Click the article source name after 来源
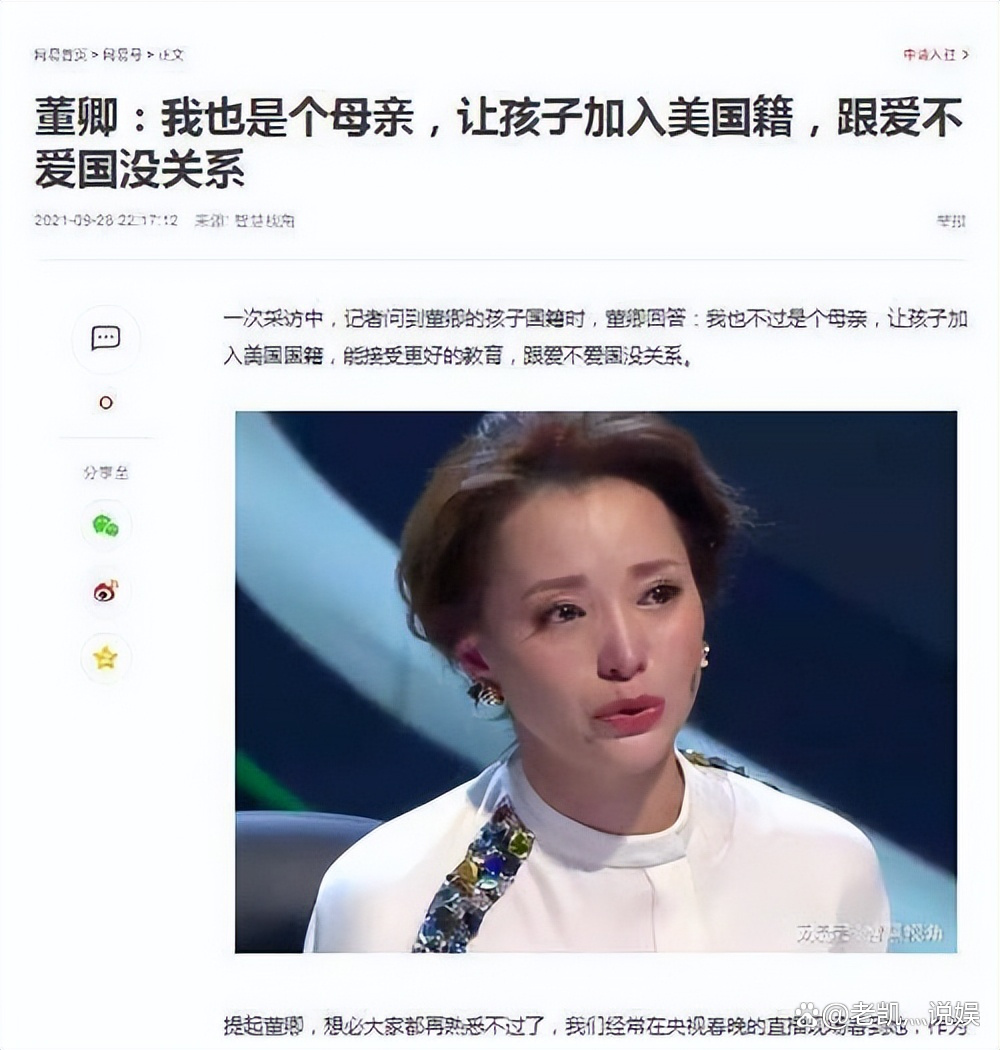The height and width of the screenshot is (1050, 1000). tap(264, 220)
